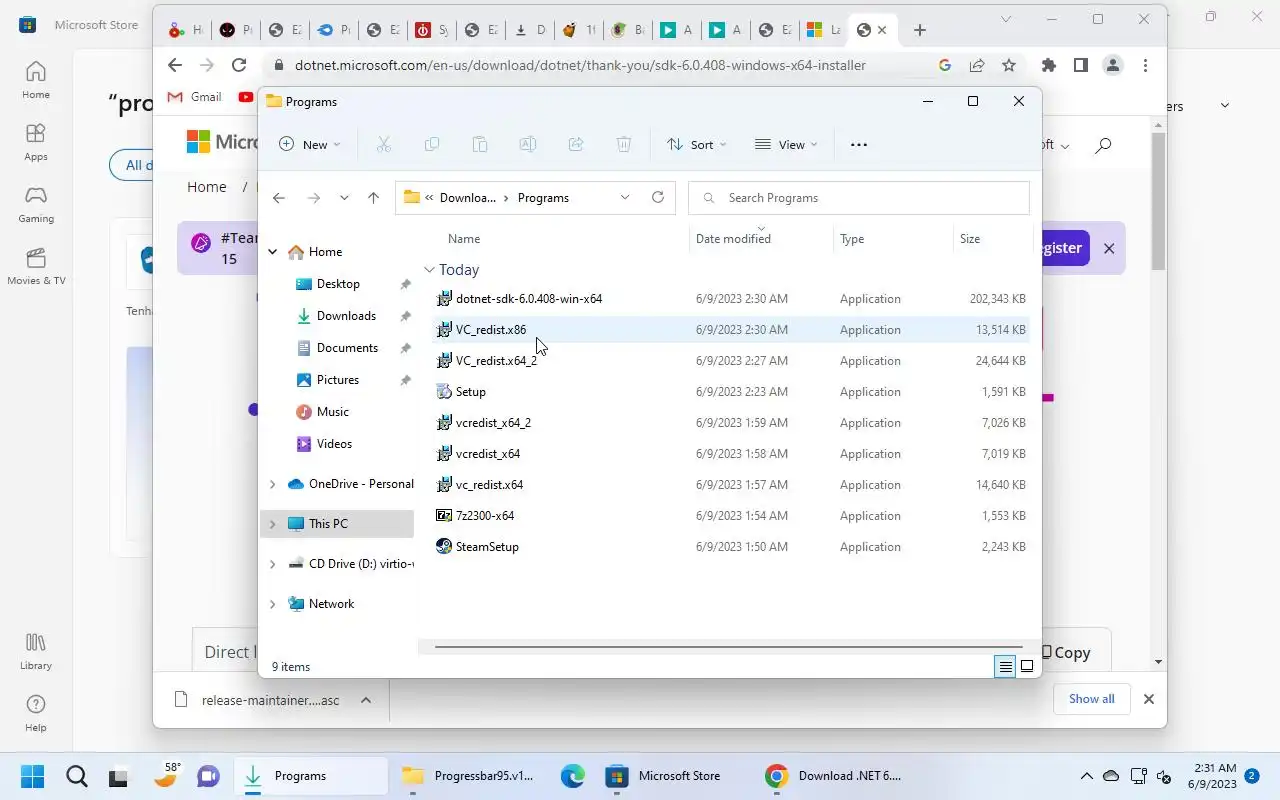Open Chrome profile avatar
The width and height of the screenshot is (1280, 800).
click(1113, 65)
